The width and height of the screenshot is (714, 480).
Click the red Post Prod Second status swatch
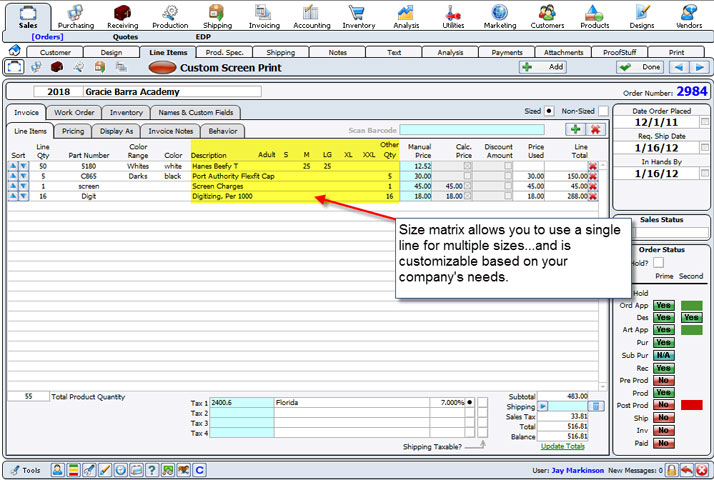[691, 405]
